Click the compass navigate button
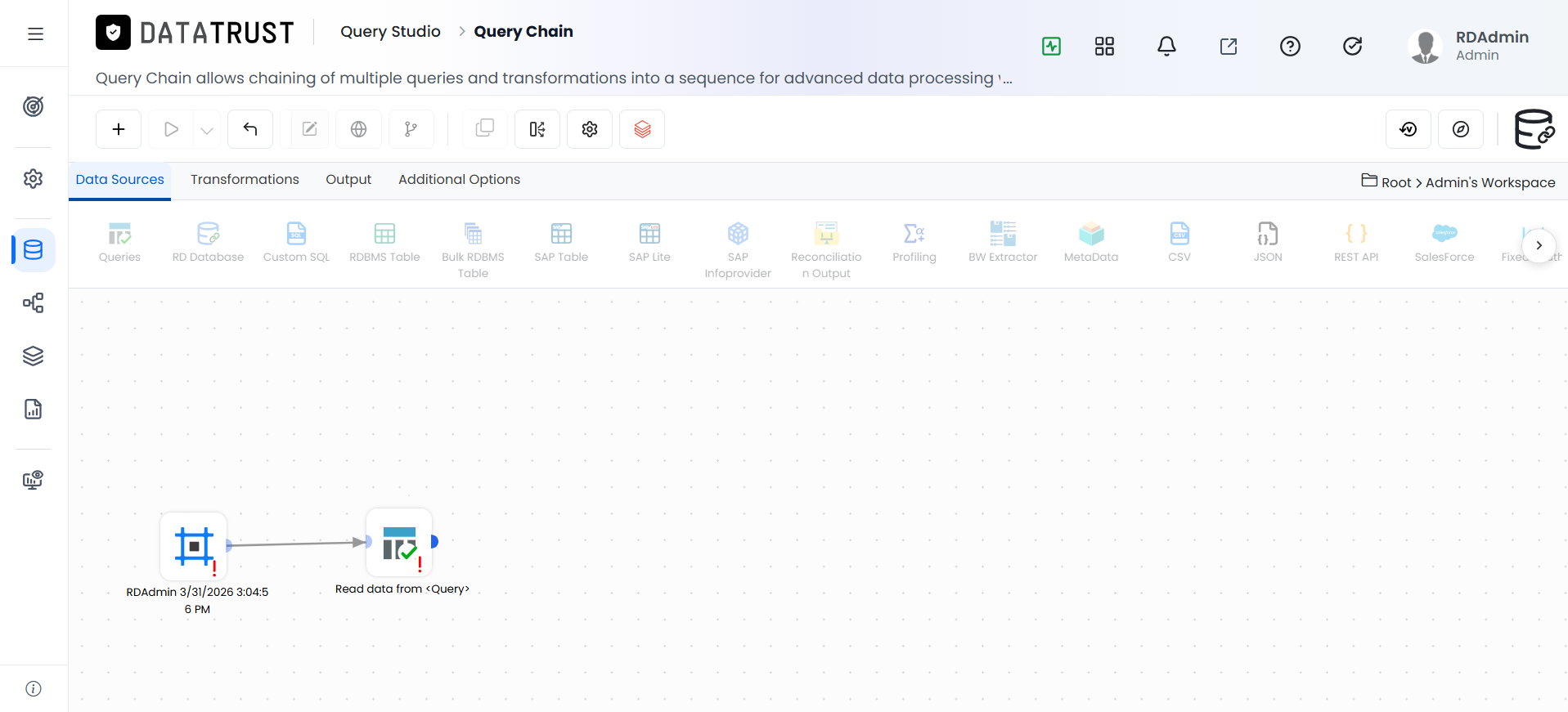 (1461, 129)
